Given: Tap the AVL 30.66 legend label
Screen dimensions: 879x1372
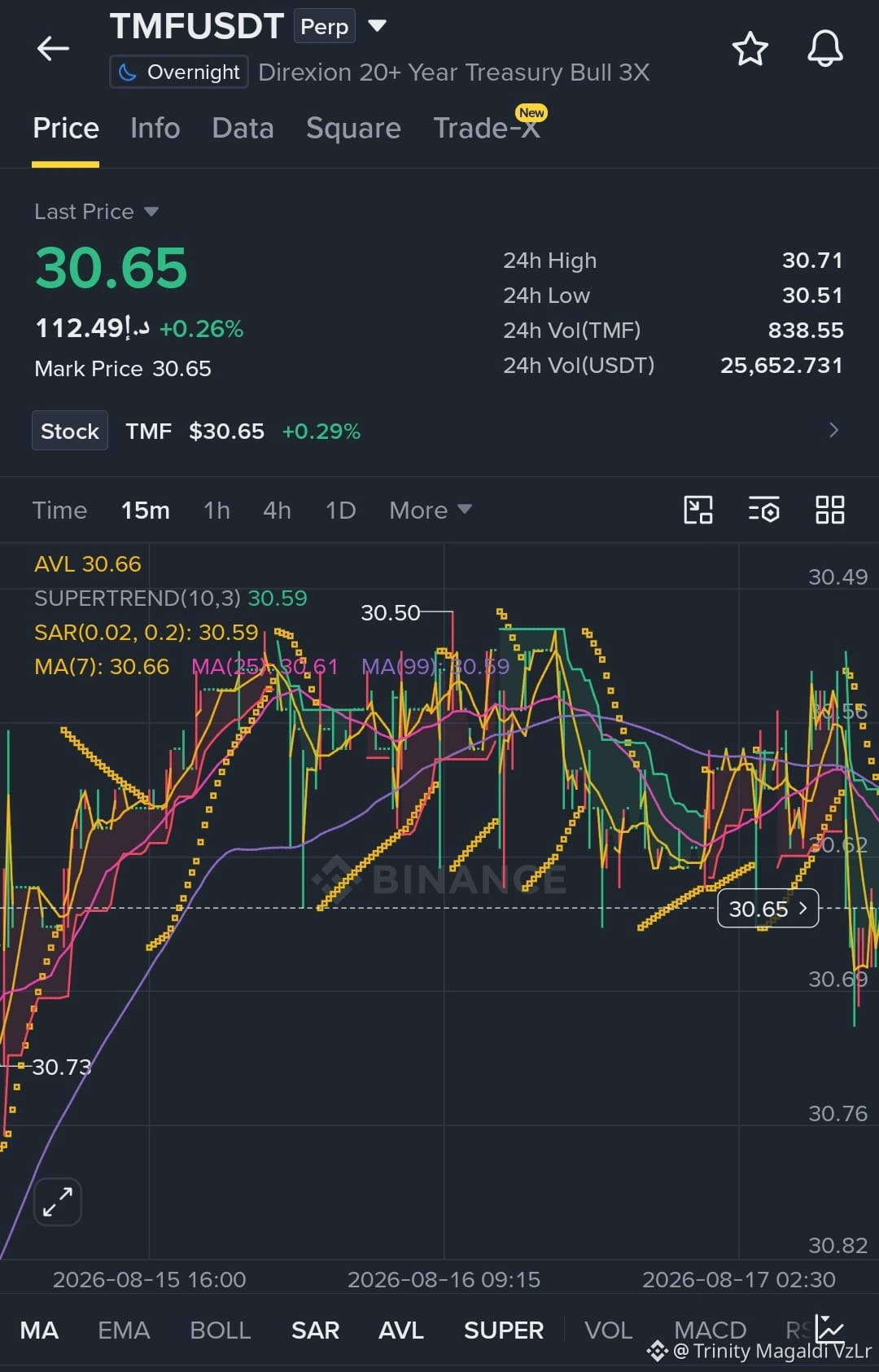Looking at the screenshot, I should [x=88, y=564].
